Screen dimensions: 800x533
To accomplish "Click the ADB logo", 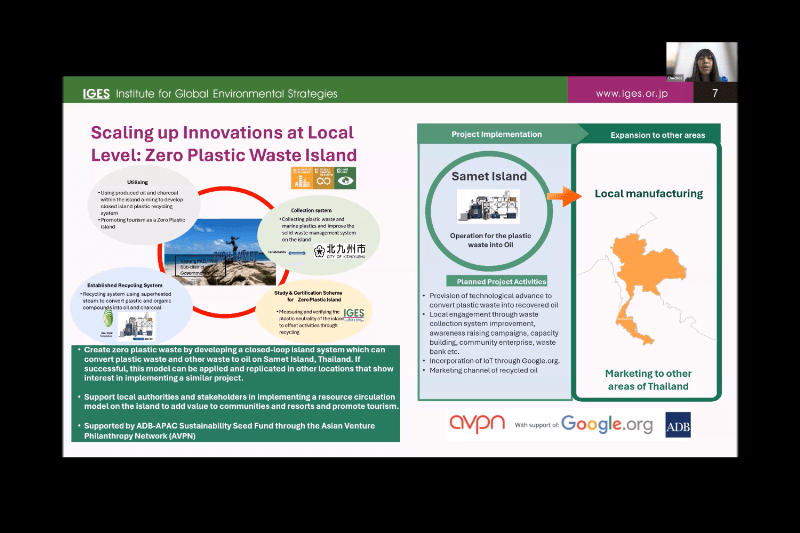I will 678,424.
